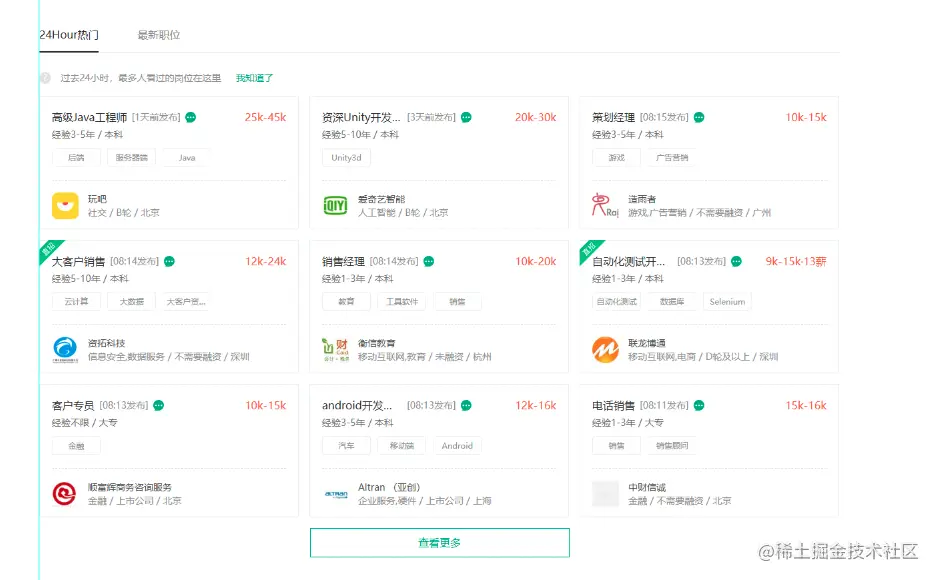Open the 资深Unity开发 job title
937x580 pixels.
tap(361, 117)
